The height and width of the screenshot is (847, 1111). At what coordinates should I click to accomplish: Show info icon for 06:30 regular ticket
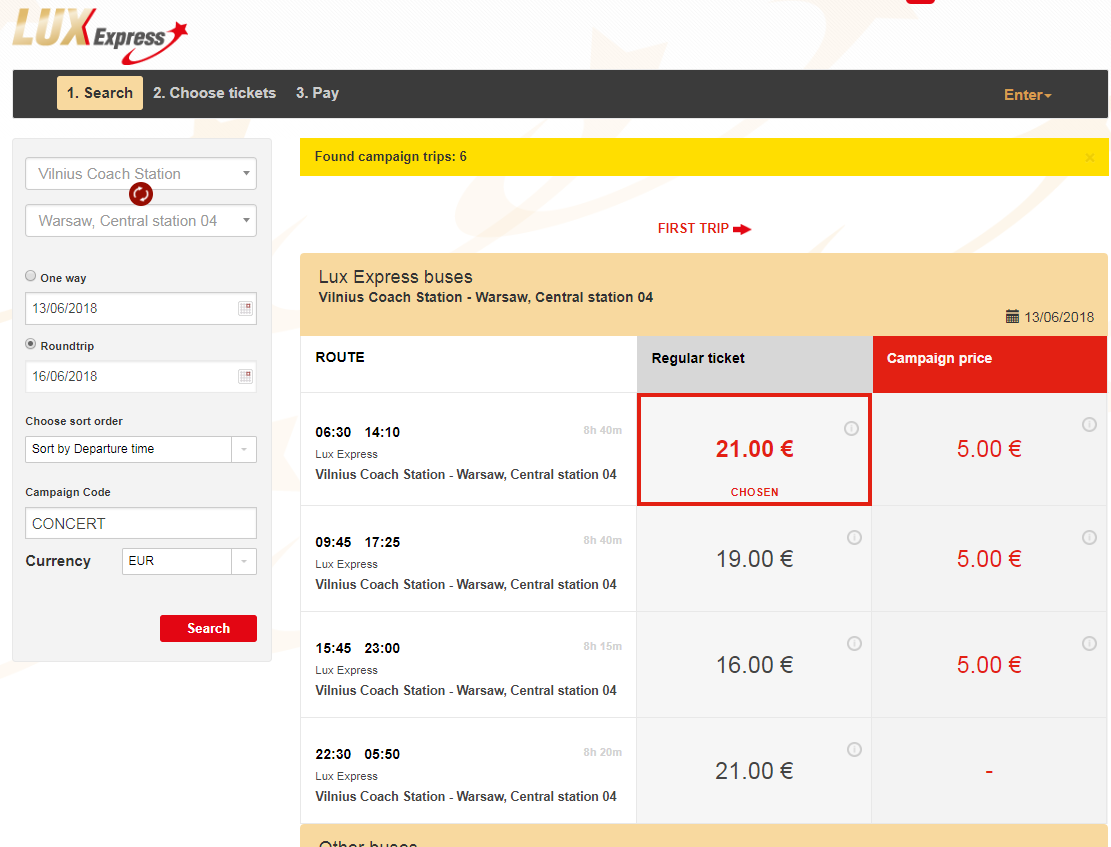(x=852, y=428)
